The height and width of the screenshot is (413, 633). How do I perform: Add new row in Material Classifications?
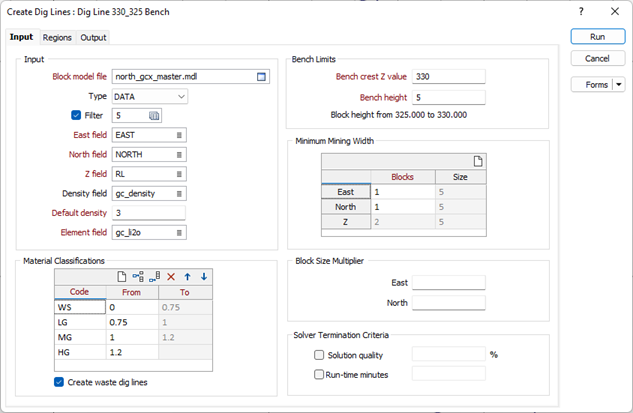click(x=121, y=276)
